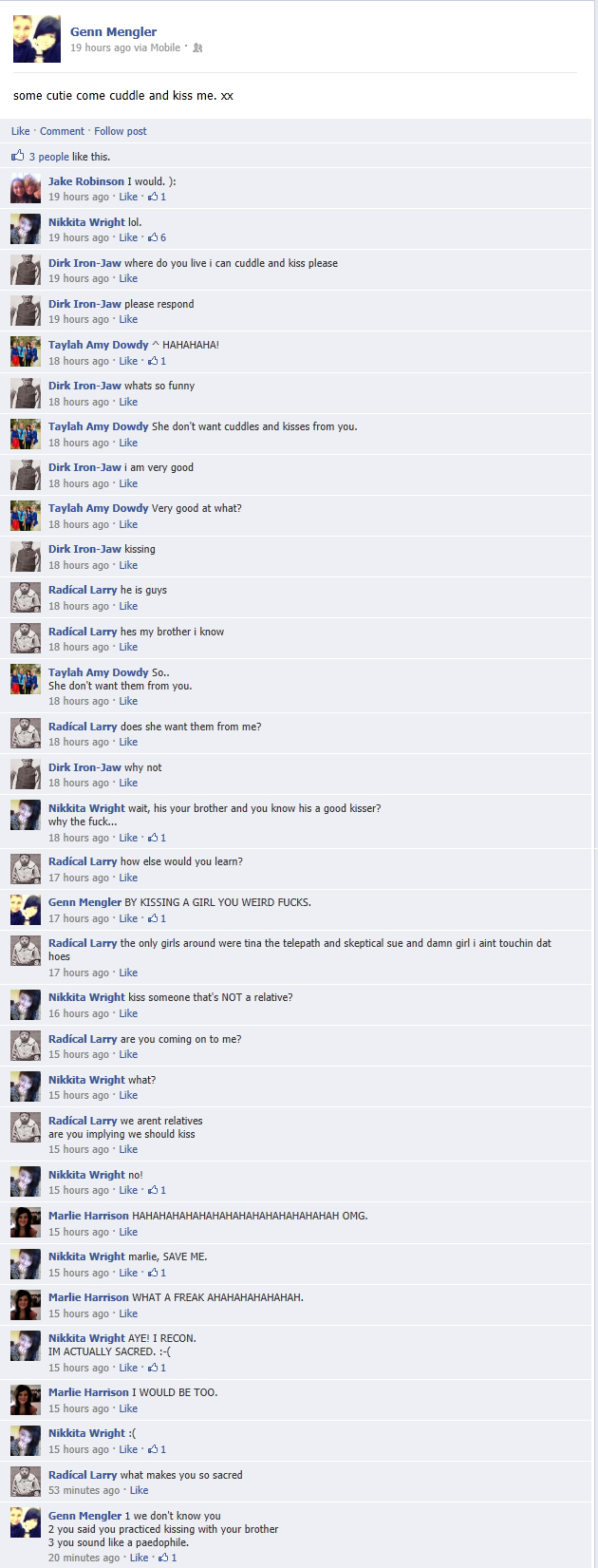
Task: Click the thumbs-up icon beside '3 people like this'
Action: click(18, 156)
